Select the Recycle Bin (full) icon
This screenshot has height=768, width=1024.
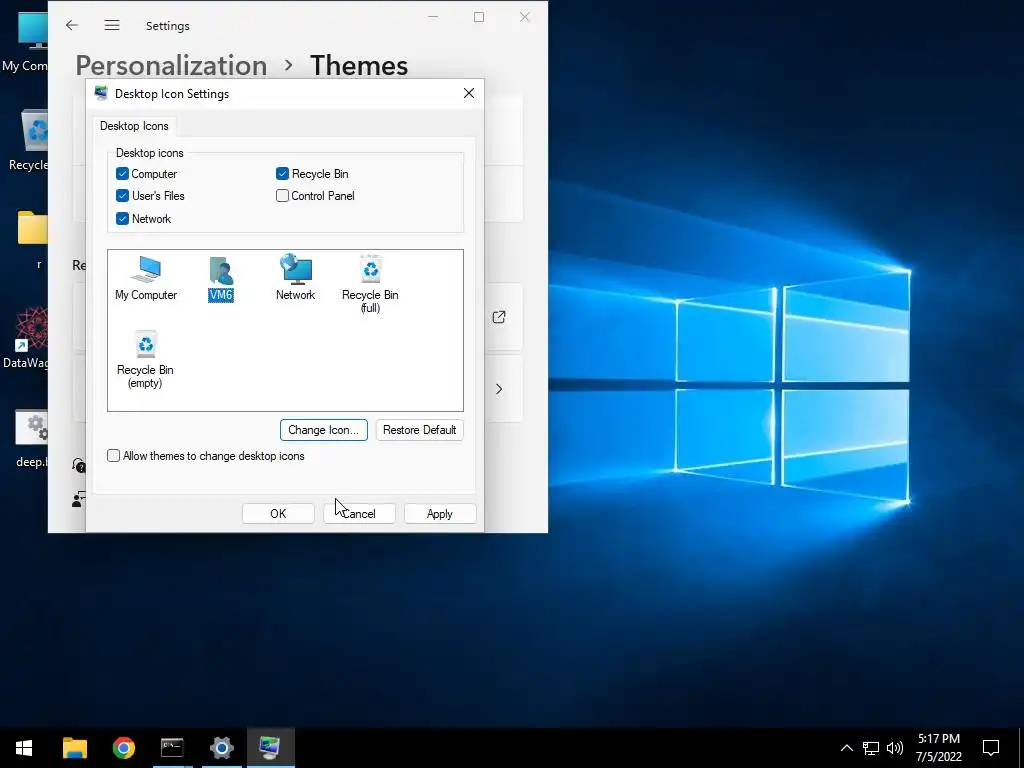coord(370,284)
